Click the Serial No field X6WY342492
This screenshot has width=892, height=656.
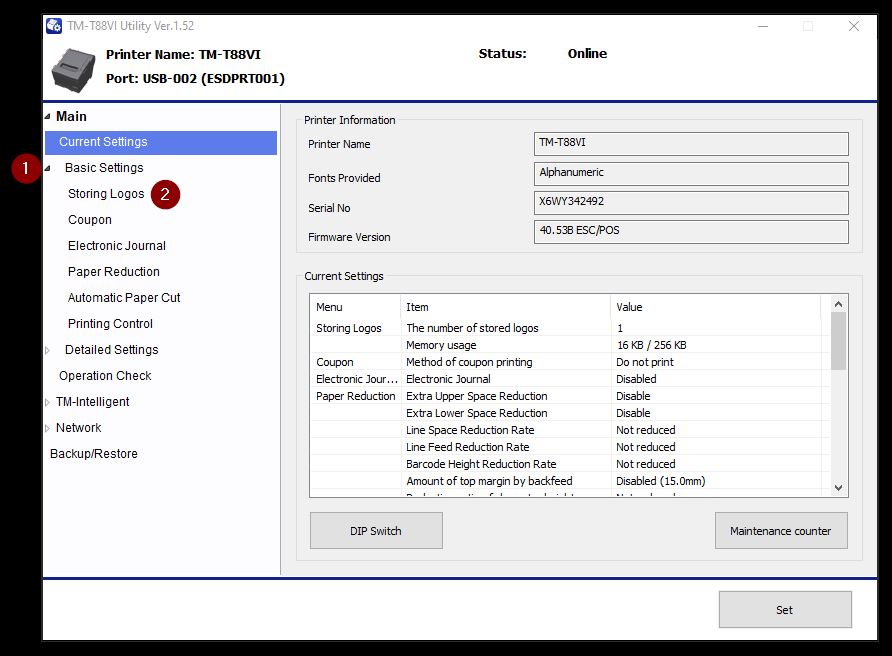[x=691, y=203]
